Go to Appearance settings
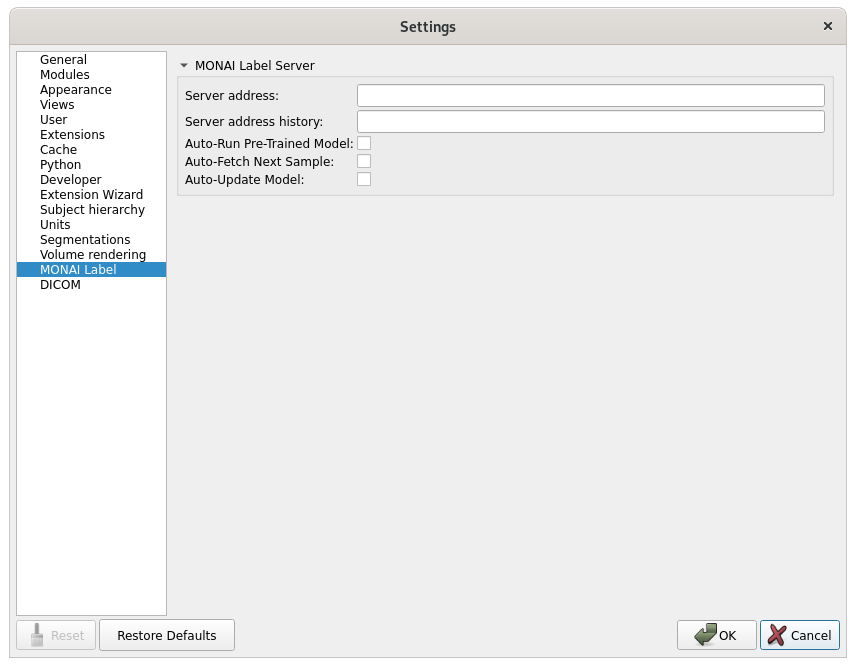856x667 pixels. [x=92, y=90]
